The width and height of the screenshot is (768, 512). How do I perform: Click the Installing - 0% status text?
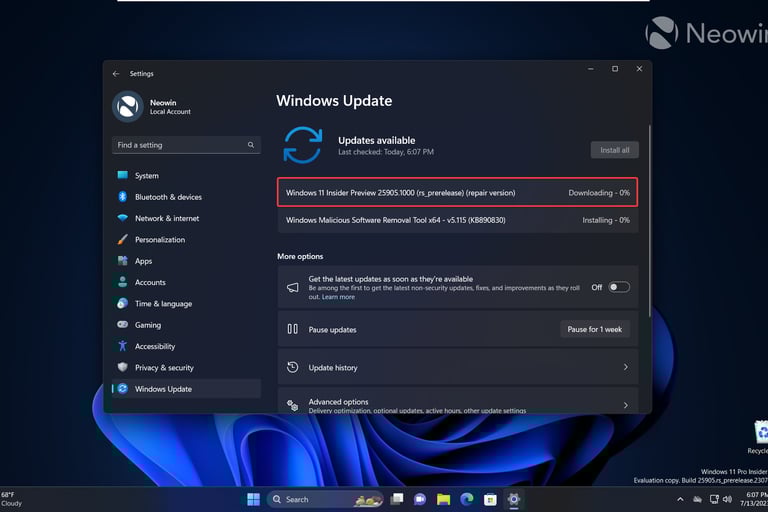click(606, 220)
